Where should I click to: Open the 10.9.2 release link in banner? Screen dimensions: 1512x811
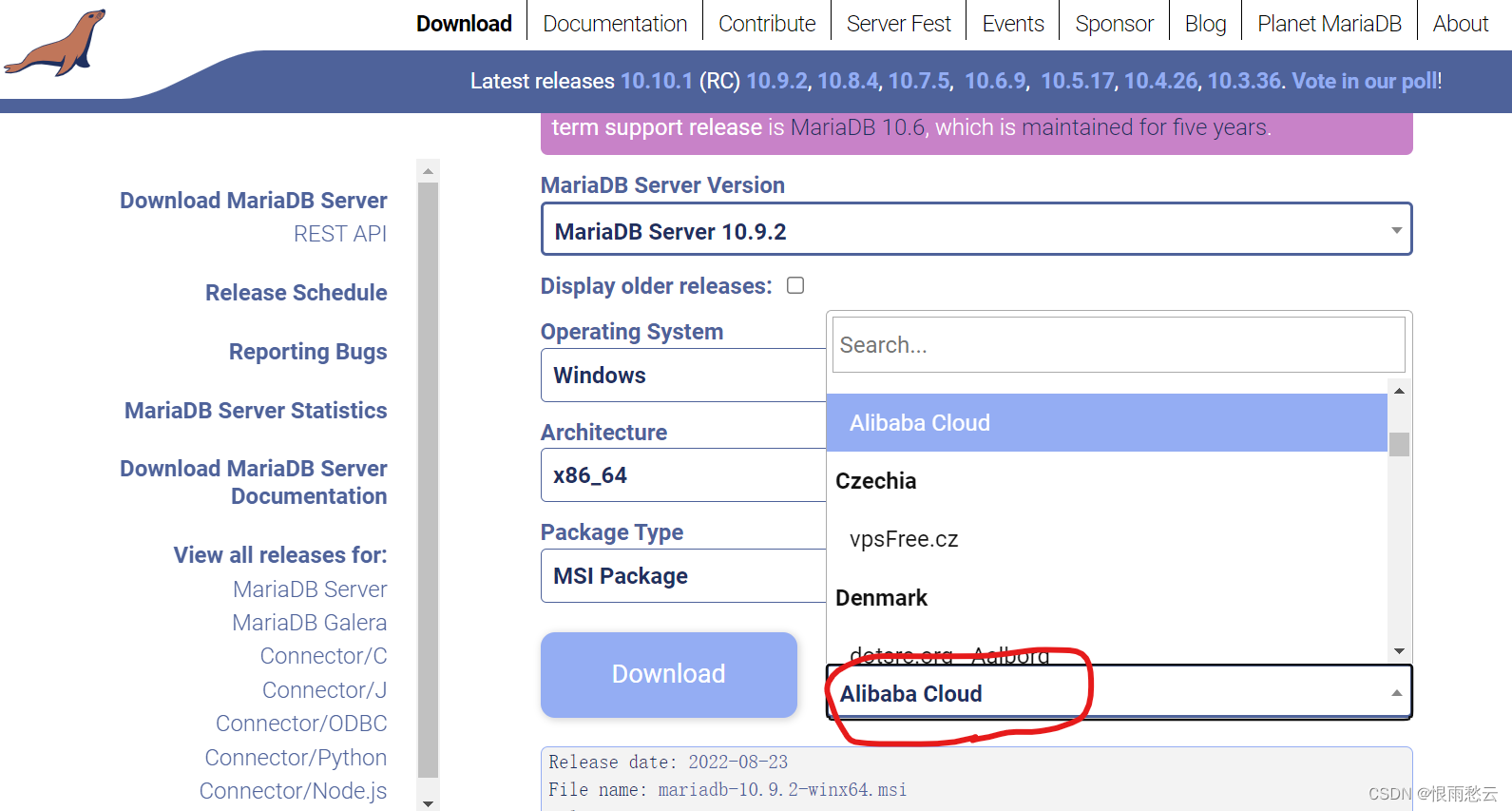(x=776, y=81)
